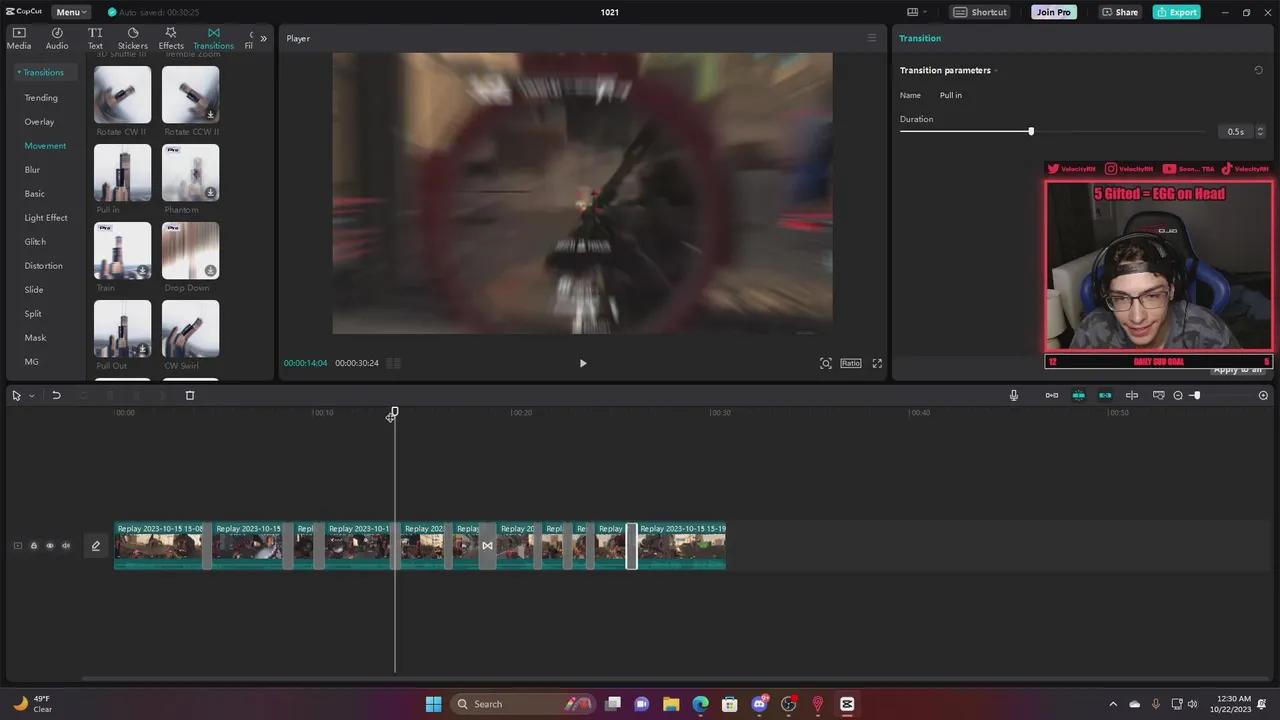Adjust the timeline zoom slider

(x=1196, y=395)
